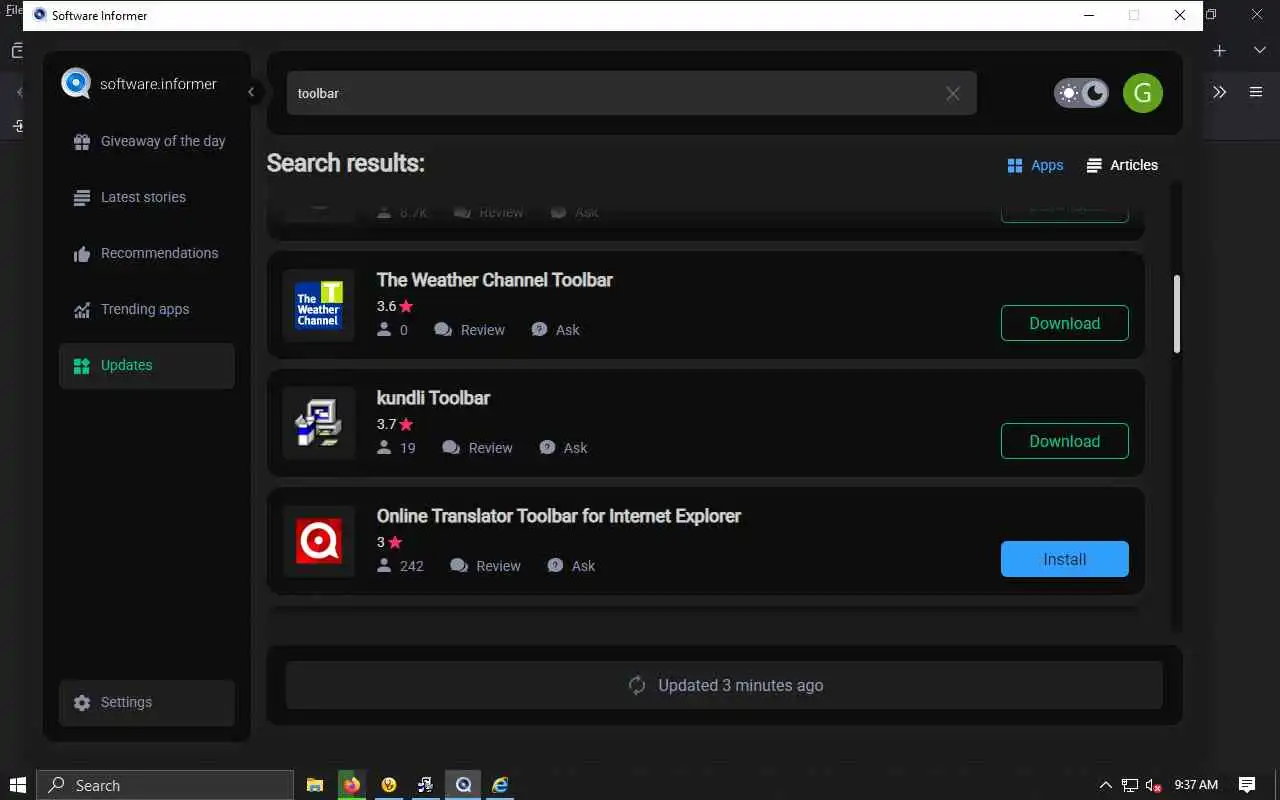Click the Latest stories list icon

point(82,198)
